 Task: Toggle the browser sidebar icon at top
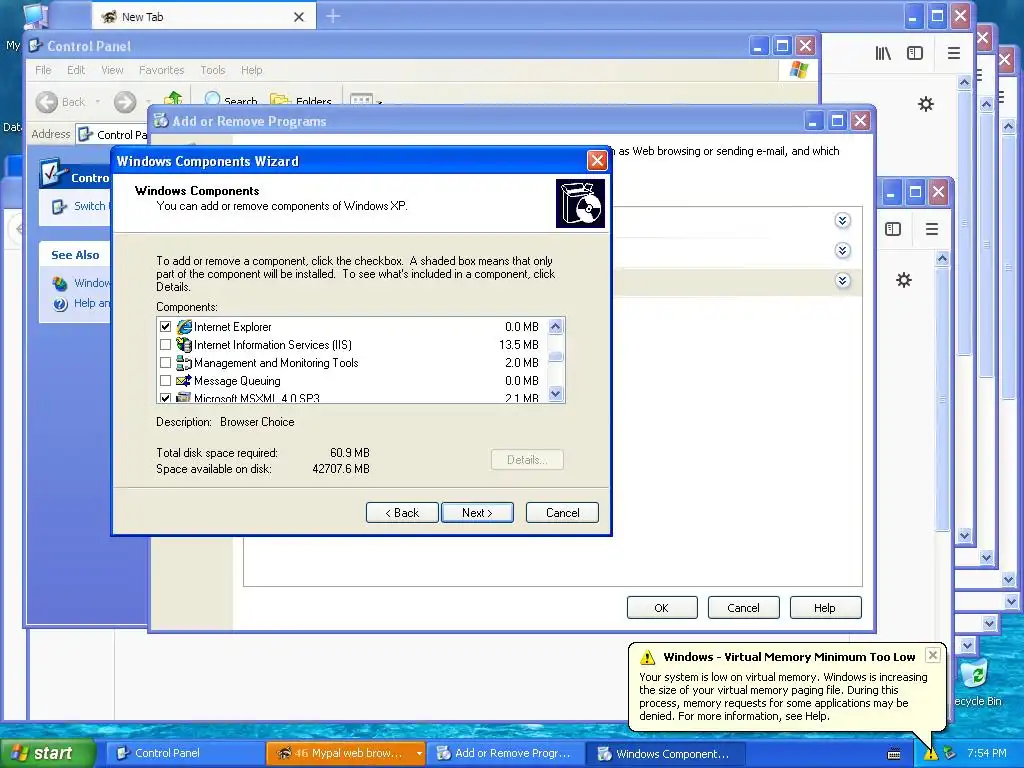tap(915, 54)
